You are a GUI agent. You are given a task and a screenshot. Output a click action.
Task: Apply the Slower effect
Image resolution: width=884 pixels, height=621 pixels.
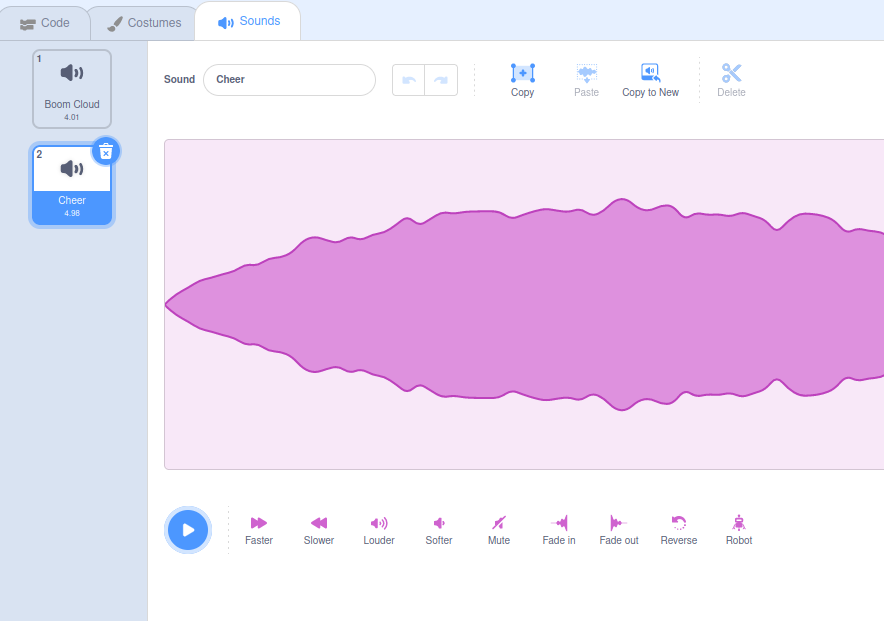[318, 528]
